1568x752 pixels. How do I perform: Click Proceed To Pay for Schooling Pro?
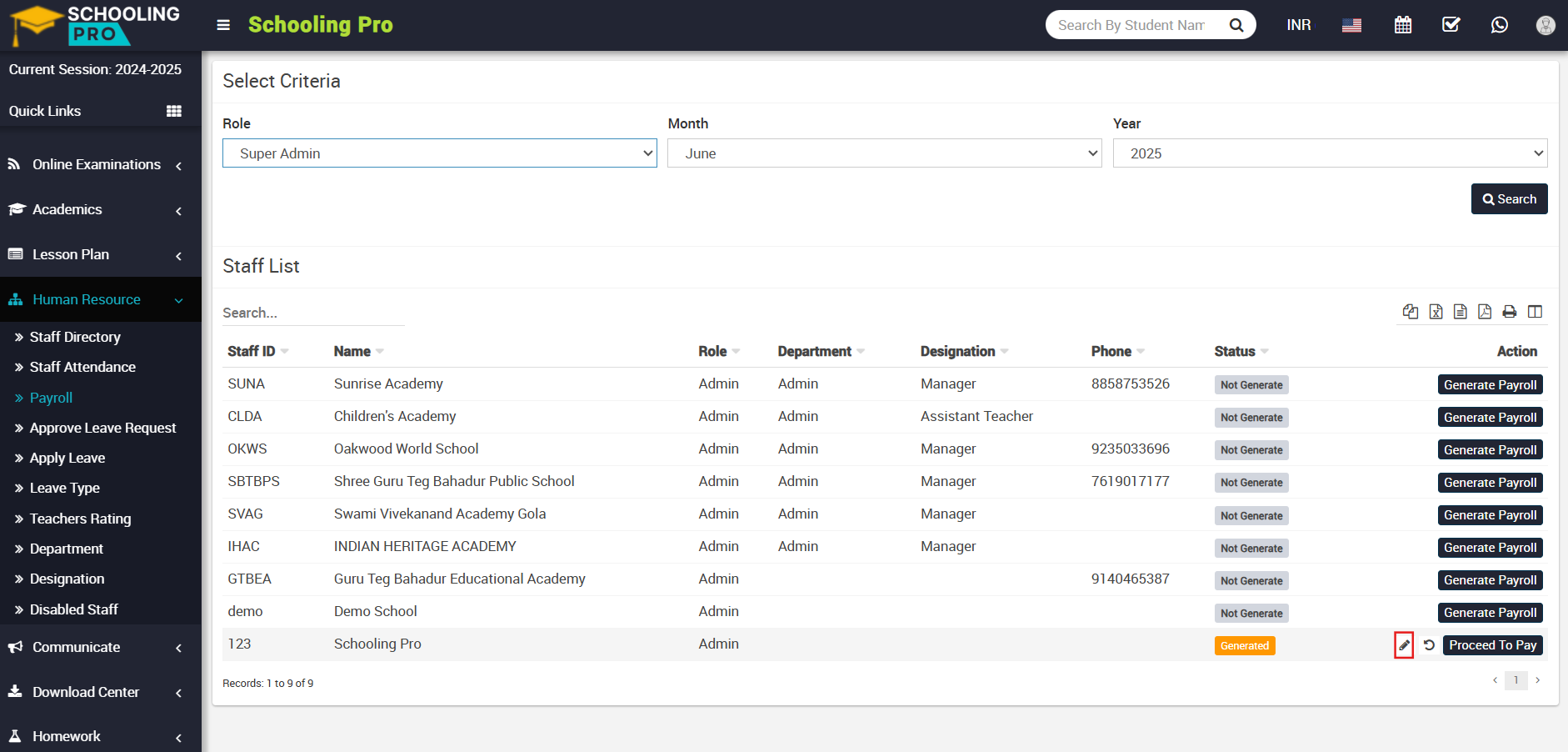1493,645
